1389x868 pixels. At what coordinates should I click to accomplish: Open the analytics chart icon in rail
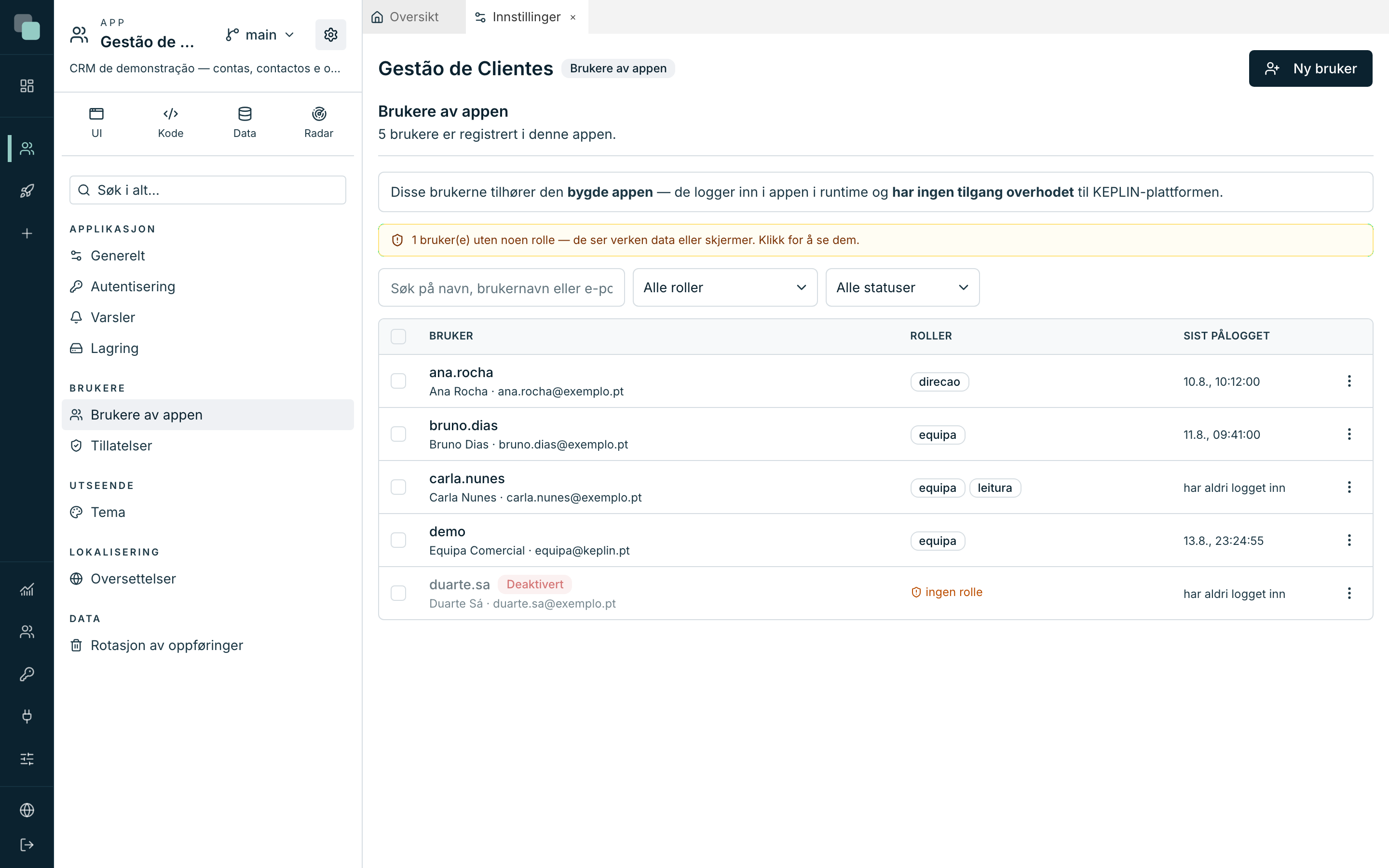click(x=27, y=590)
